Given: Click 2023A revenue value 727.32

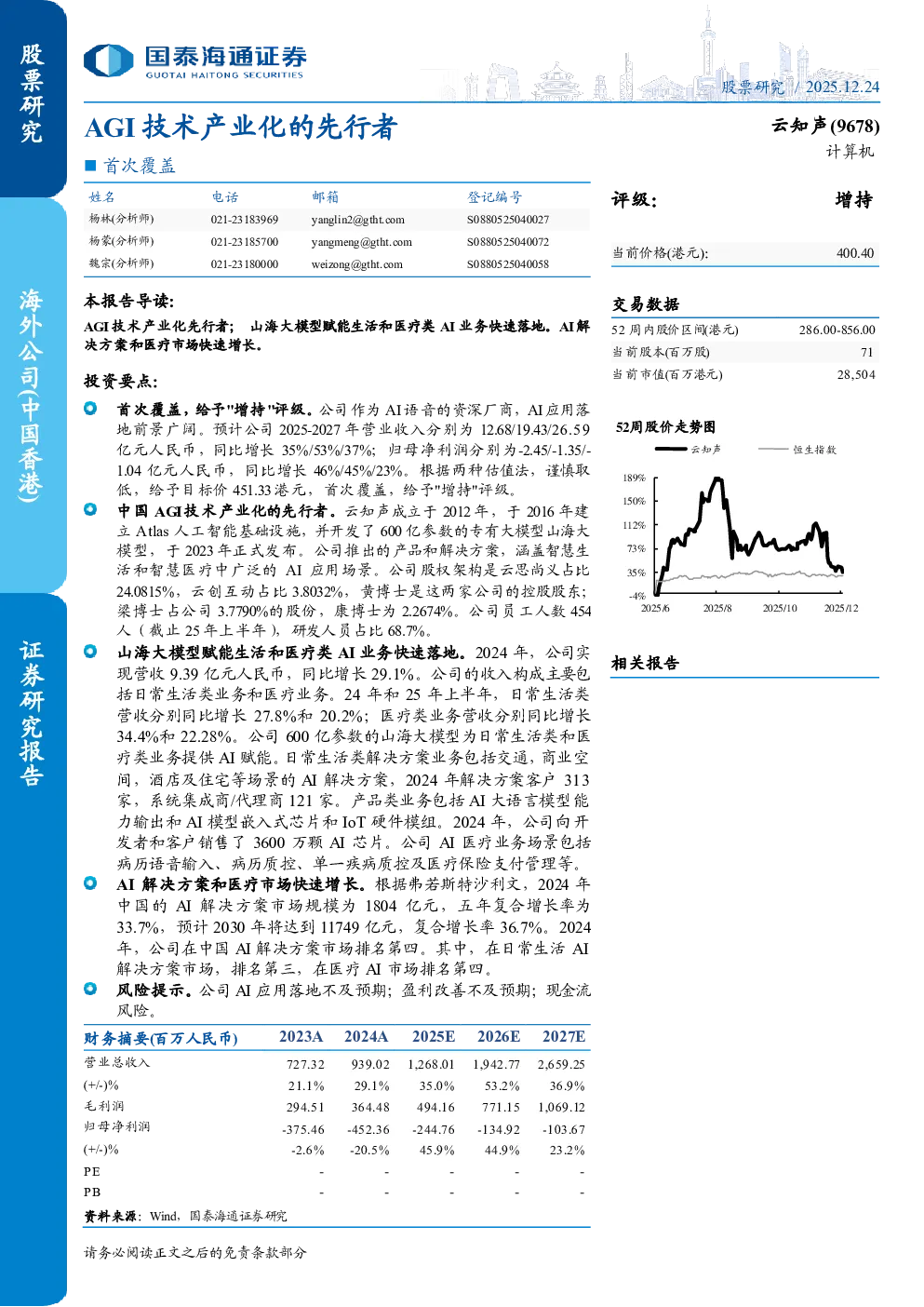Looking at the screenshot, I should (305, 1064).
